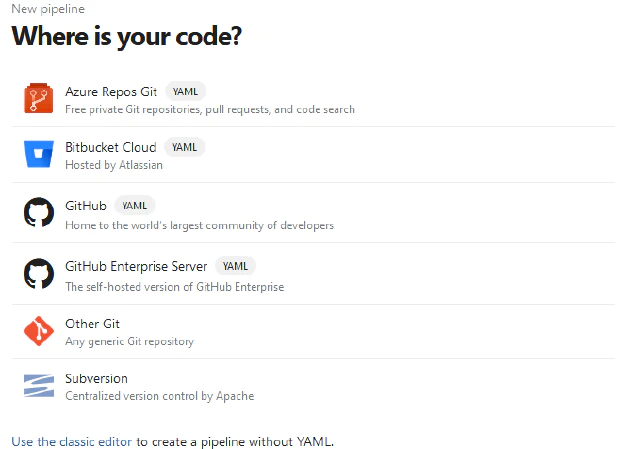Click 'Hosted by Atlassian' description text
This screenshot has height=449, width=640.
114,165
